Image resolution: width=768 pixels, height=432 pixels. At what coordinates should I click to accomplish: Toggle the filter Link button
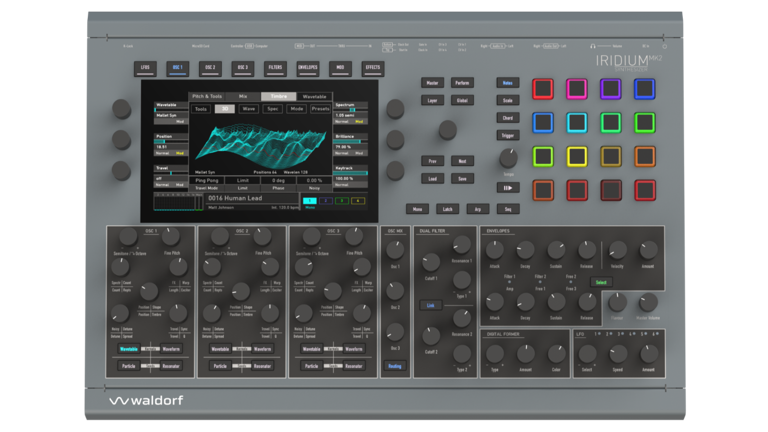coord(431,306)
